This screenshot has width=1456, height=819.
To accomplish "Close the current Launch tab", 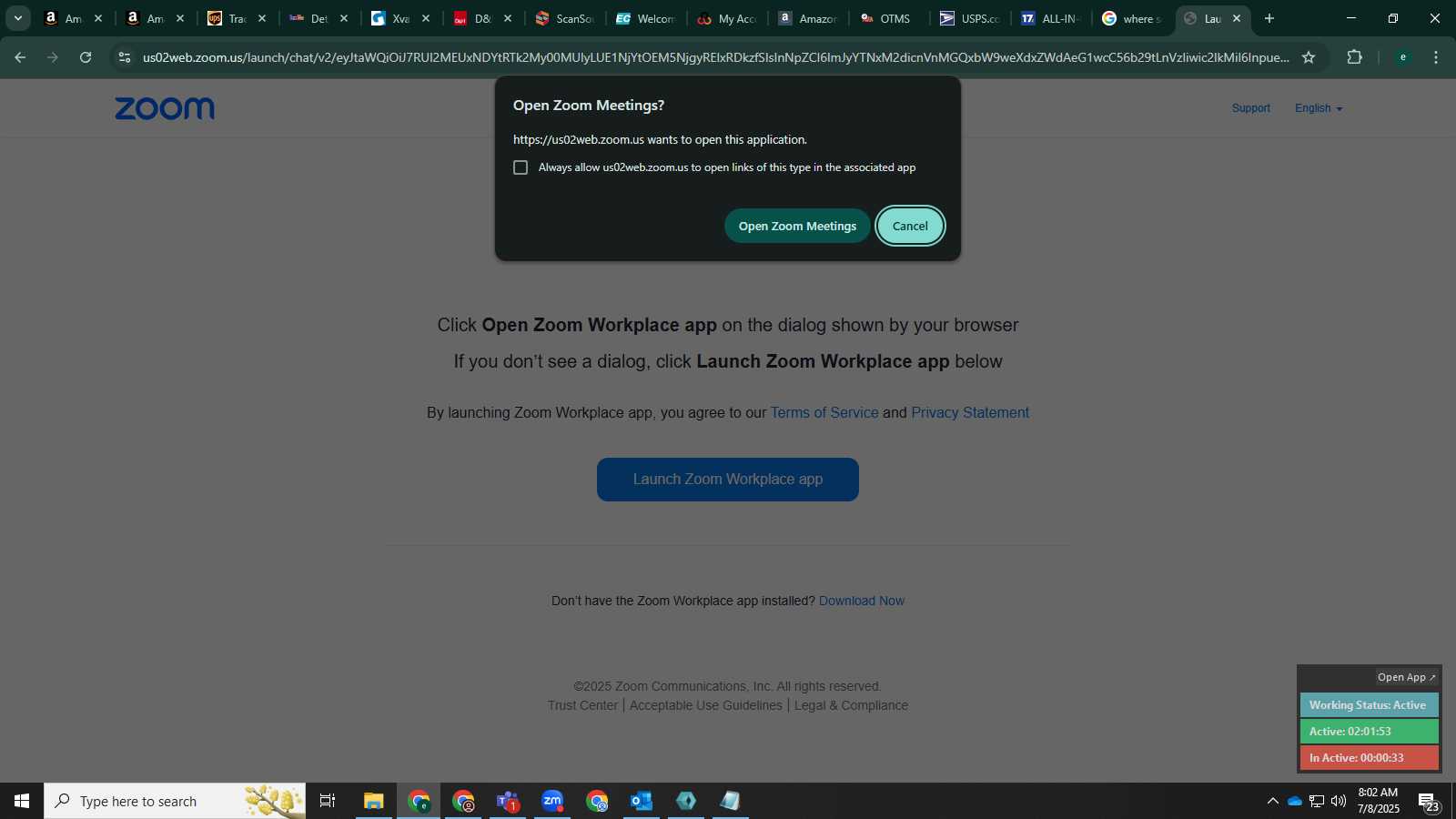I will tap(1237, 18).
